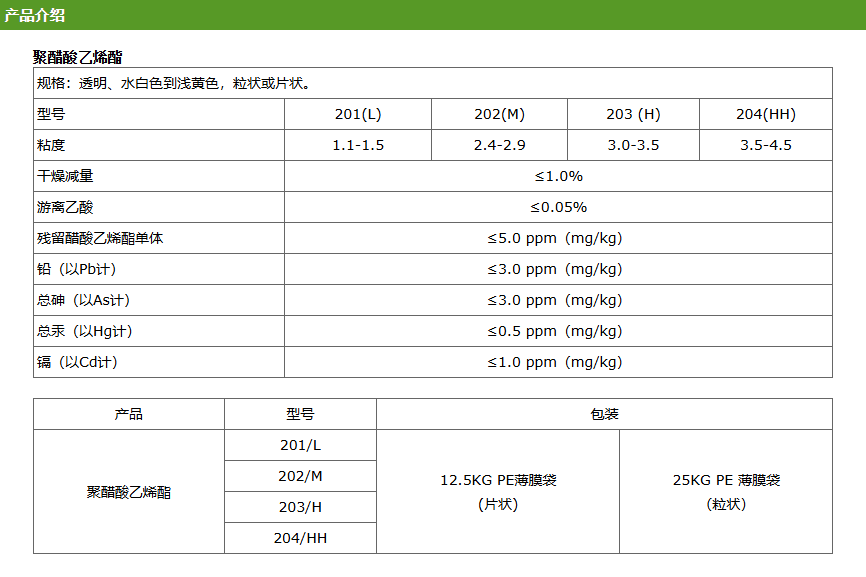Select the 204(HH) model column header

[x=765, y=114]
